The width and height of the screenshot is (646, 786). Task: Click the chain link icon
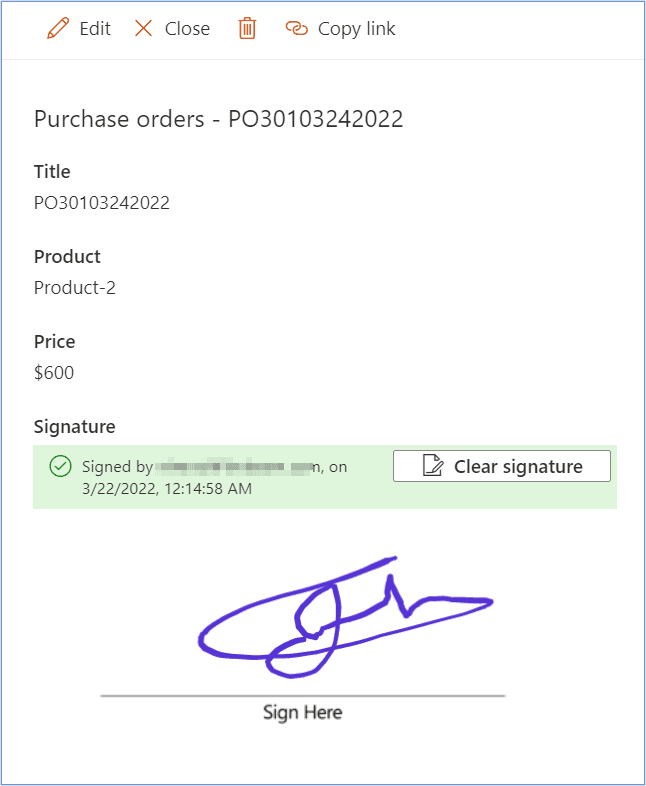coord(297,29)
